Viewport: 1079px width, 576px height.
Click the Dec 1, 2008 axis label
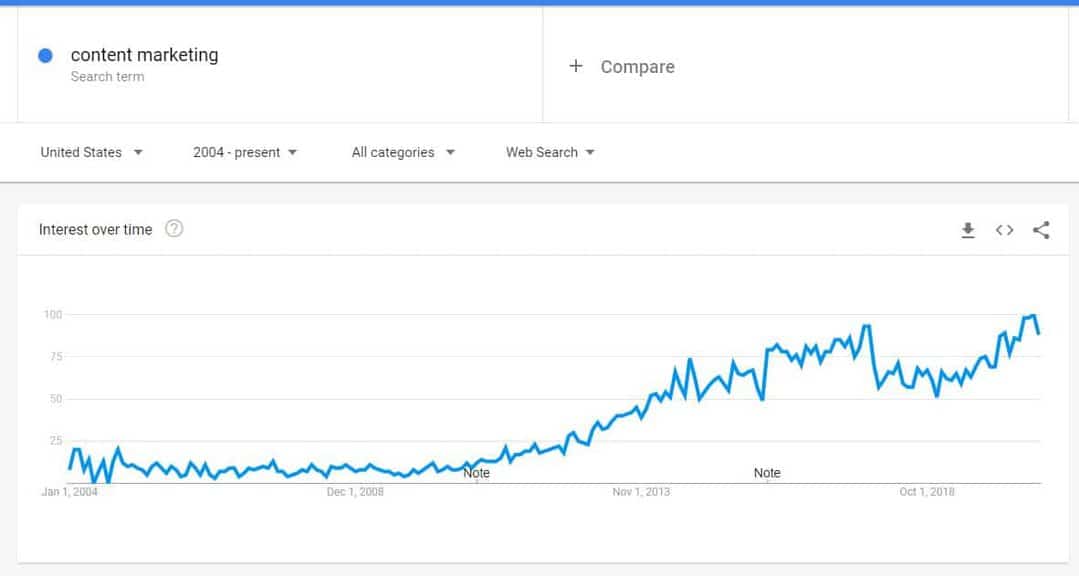(x=355, y=491)
